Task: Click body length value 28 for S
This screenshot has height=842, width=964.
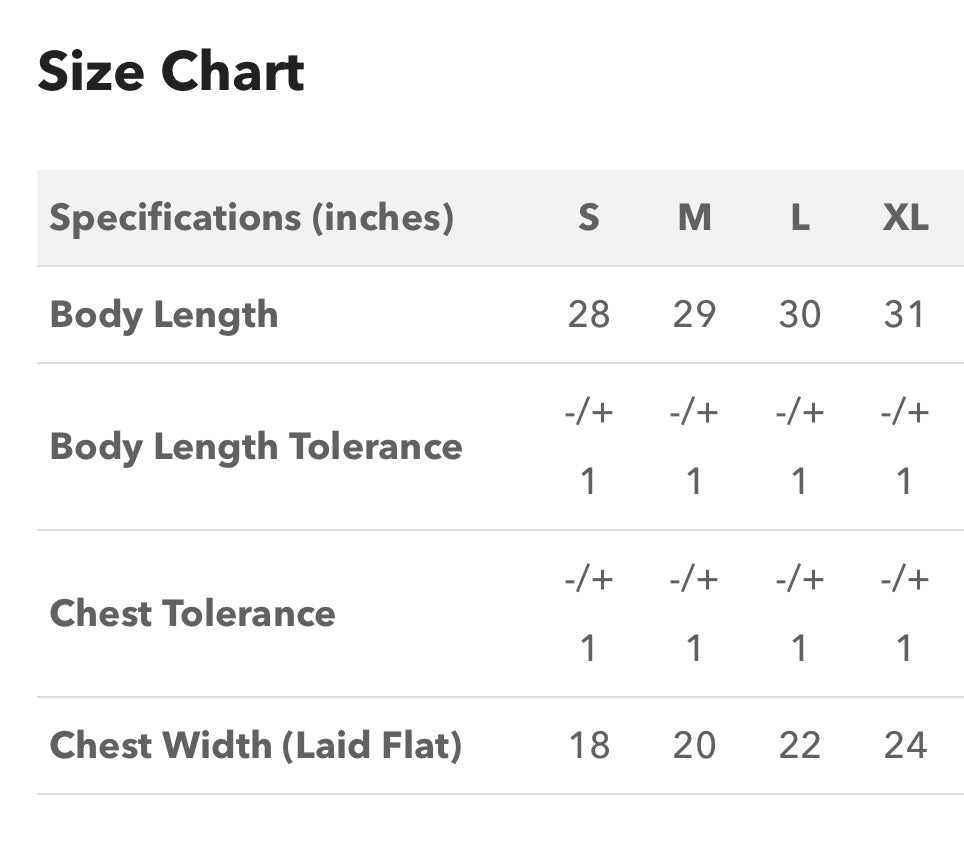Action: click(x=588, y=315)
